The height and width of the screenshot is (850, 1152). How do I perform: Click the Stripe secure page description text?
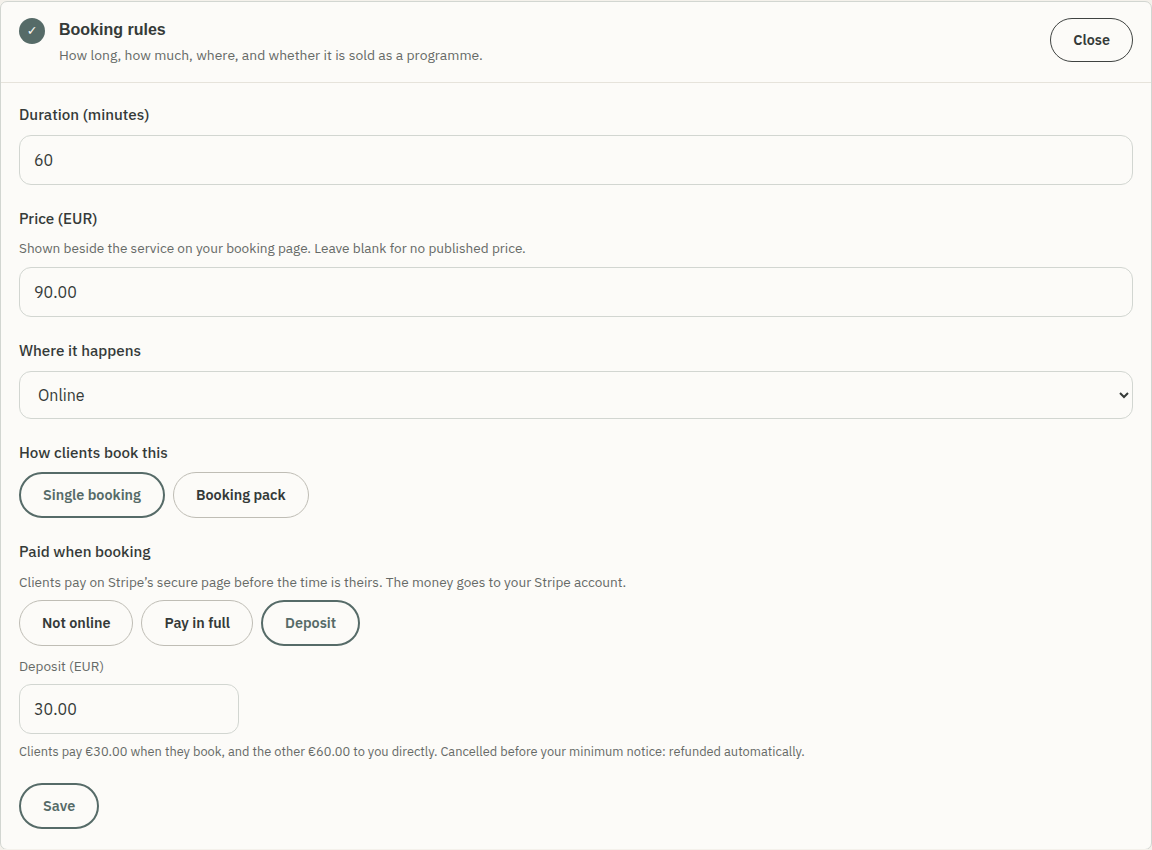click(x=323, y=583)
